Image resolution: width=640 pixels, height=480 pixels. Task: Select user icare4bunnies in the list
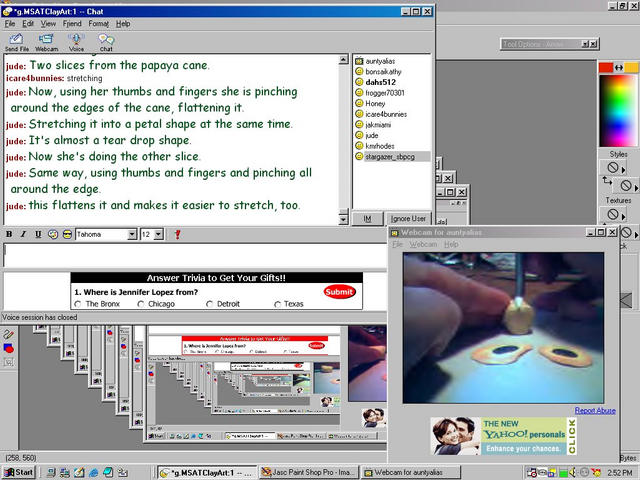386,114
